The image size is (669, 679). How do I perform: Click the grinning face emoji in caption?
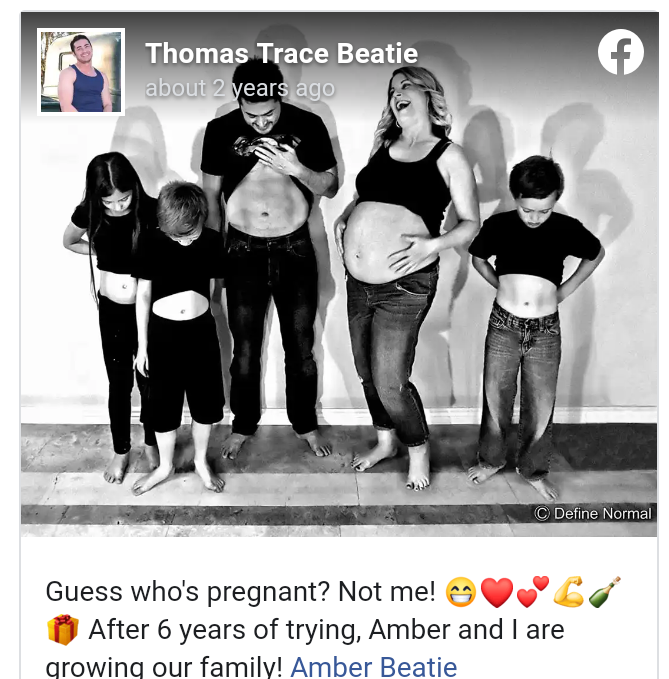pyautogui.click(x=461, y=592)
